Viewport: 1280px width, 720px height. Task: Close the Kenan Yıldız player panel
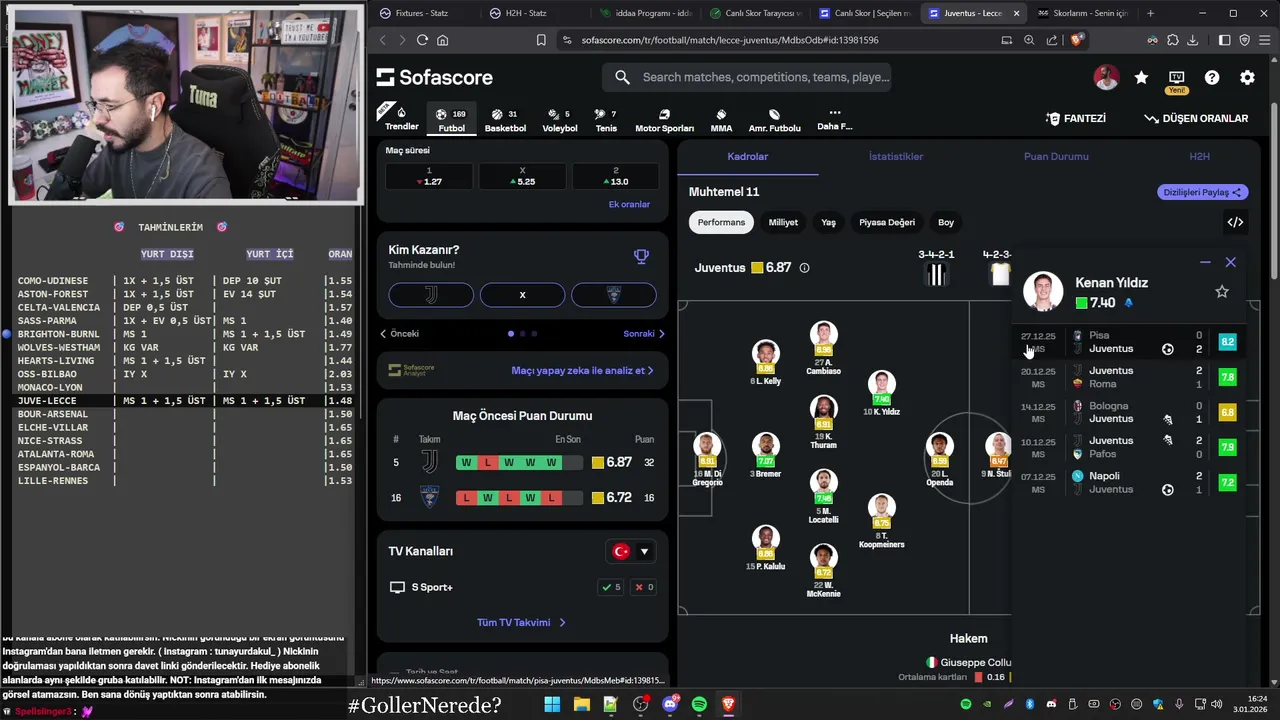1231,262
